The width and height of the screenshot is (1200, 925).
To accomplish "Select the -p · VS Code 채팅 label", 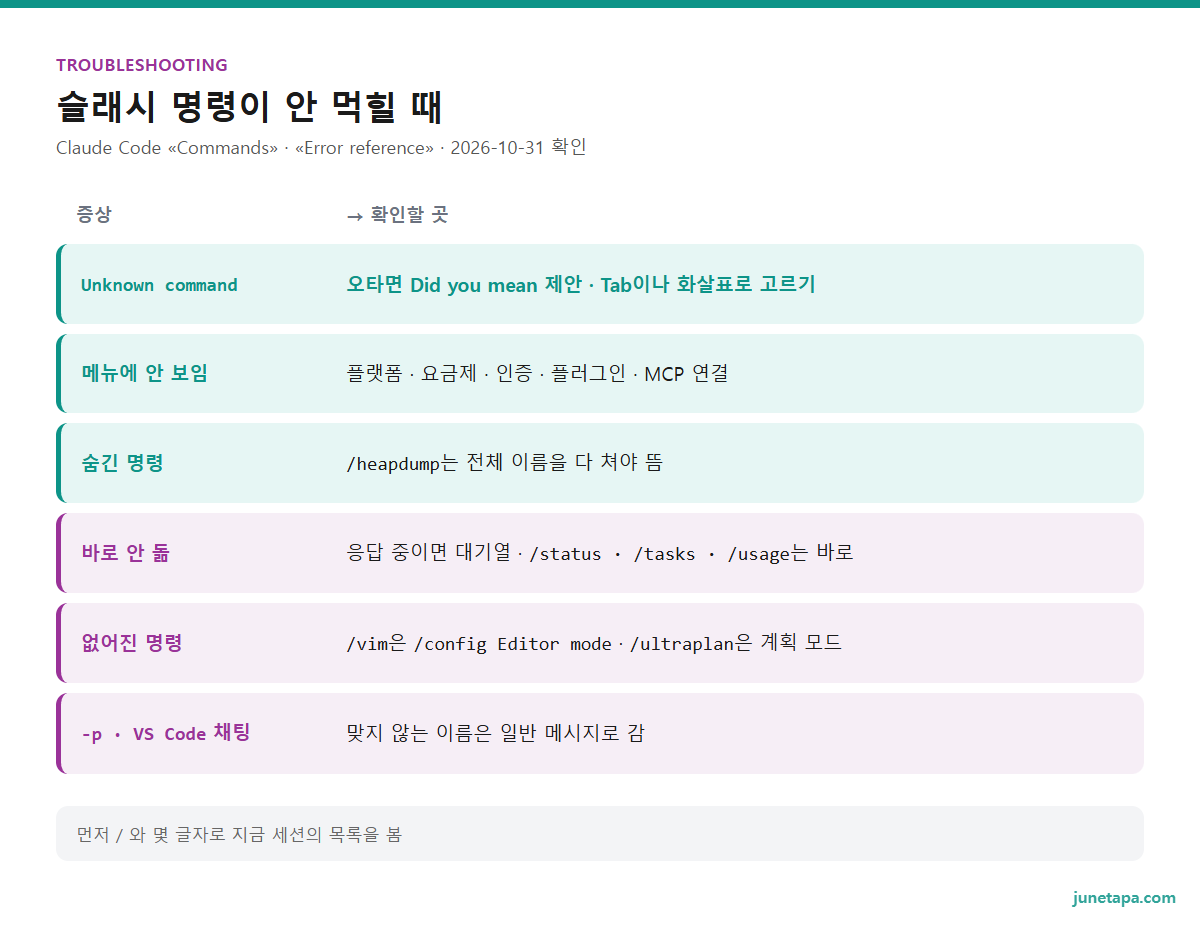I will click(x=165, y=733).
